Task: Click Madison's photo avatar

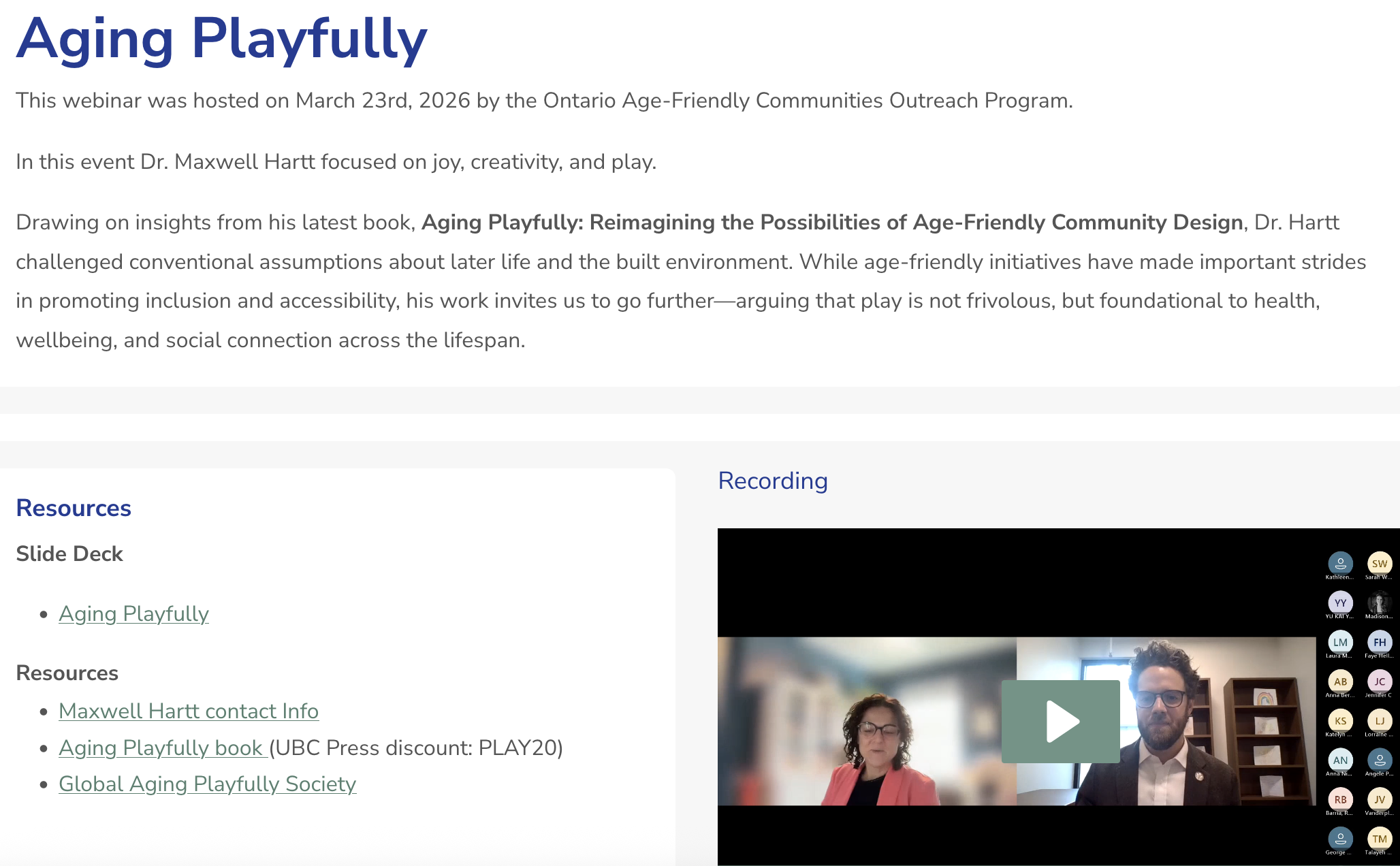Action: click(x=1379, y=603)
